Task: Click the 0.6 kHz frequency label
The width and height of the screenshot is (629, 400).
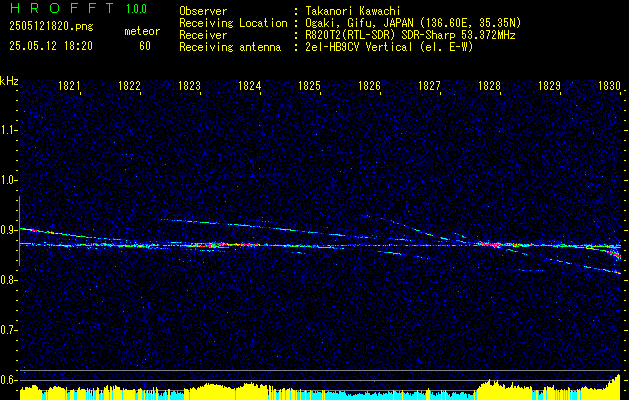Action: [7, 380]
